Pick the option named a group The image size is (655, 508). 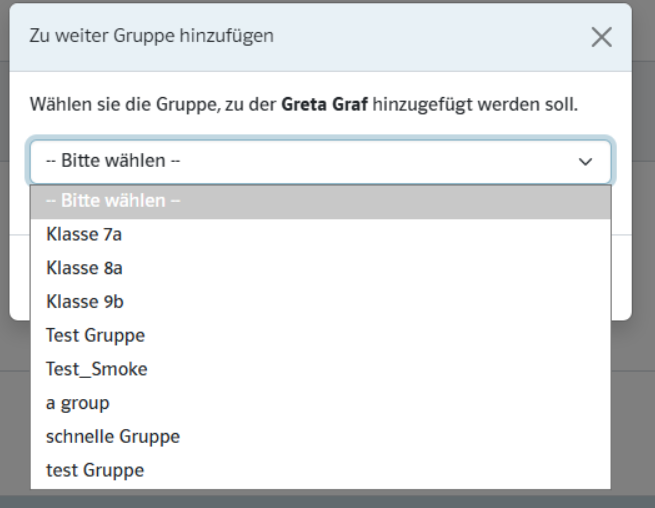[78, 403]
